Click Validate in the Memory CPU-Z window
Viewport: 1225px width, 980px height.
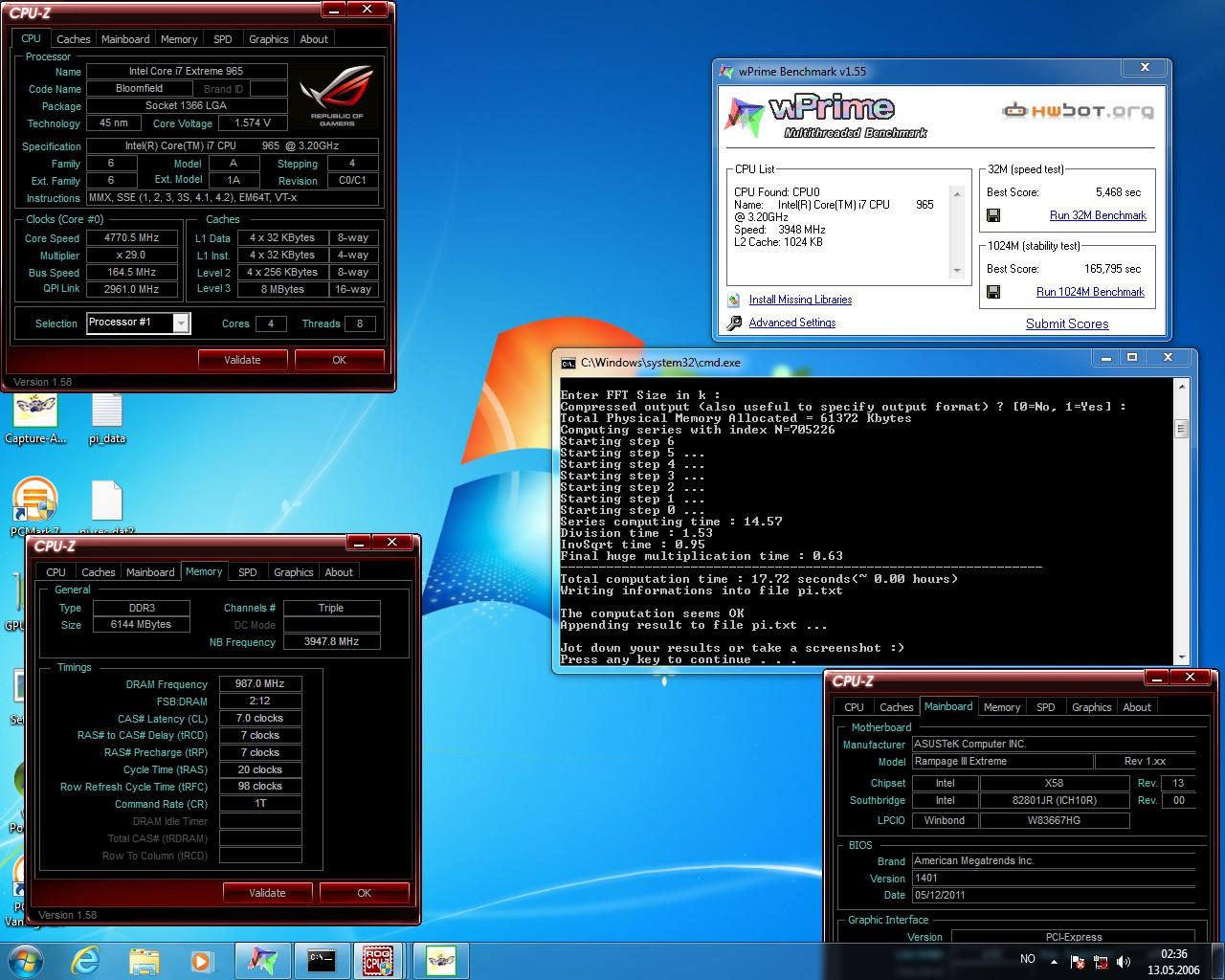pyautogui.click(x=267, y=893)
